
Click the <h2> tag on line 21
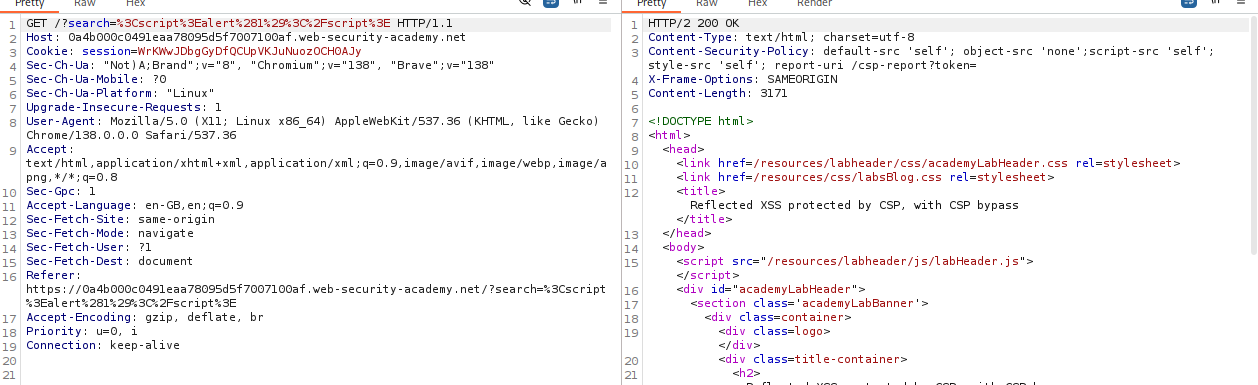pos(746,373)
